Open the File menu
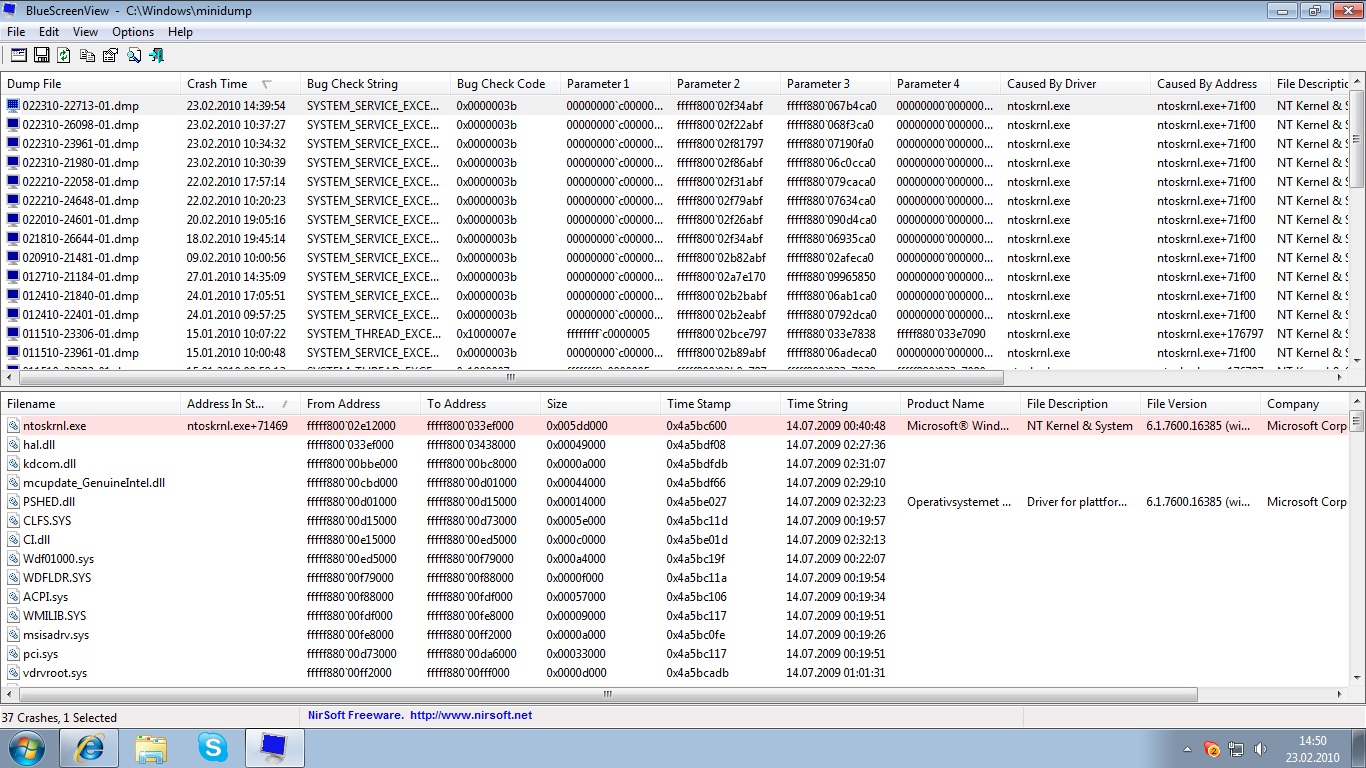The height and width of the screenshot is (768, 1366). point(16,32)
